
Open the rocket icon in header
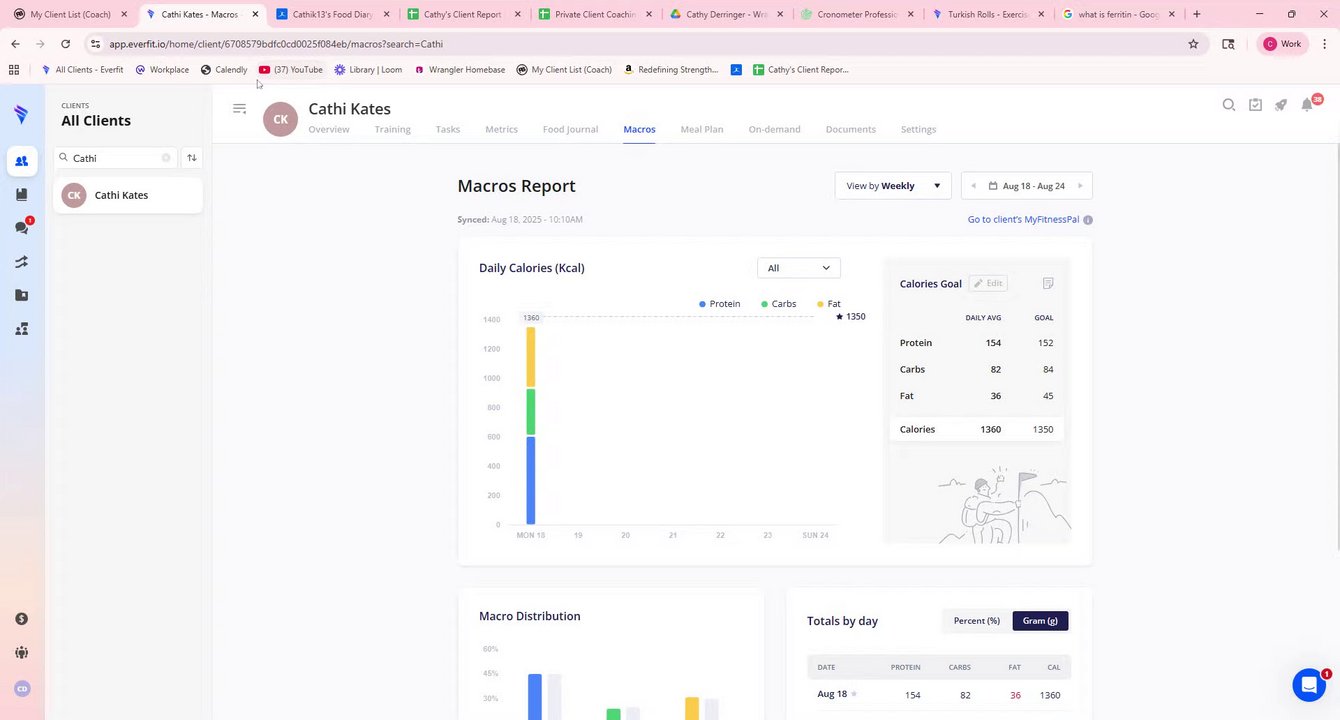pyautogui.click(x=1281, y=105)
